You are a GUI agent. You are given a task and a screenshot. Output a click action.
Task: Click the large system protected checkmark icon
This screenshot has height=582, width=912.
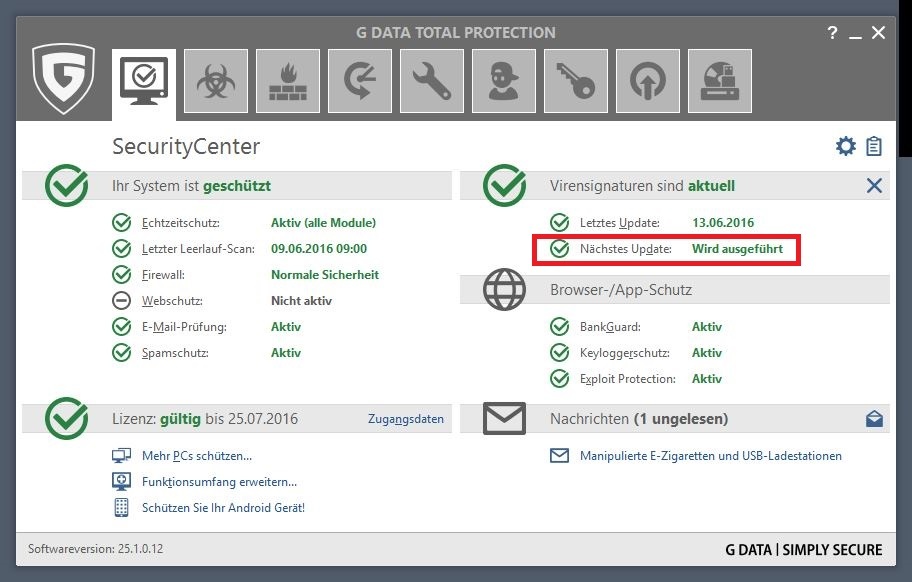pos(66,185)
